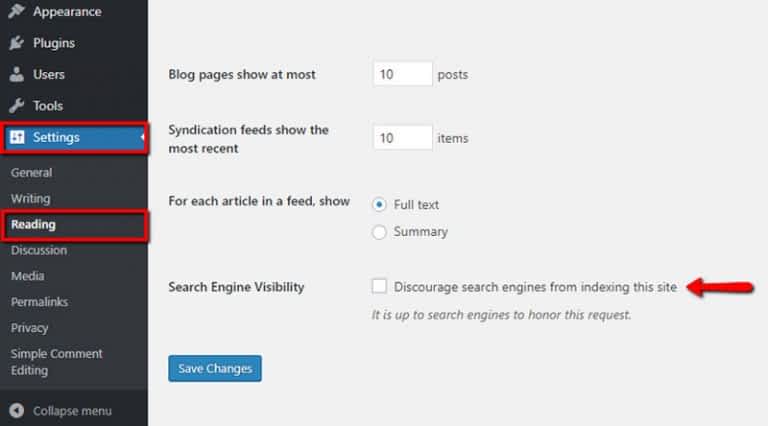The image size is (768, 426).
Task: Enable Discourage search engines checkbox
Action: [x=379, y=286]
